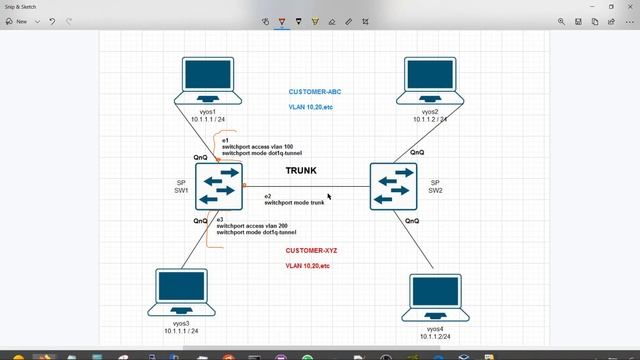Image resolution: width=640 pixels, height=360 pixels.
Task: Click 'switchport access vlan 200' text
Action: point(252,226)
